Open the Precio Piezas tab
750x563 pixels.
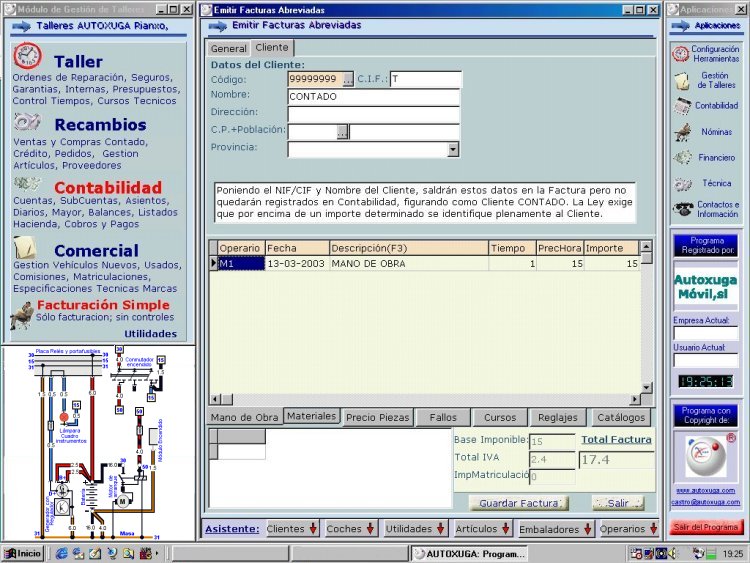(377, 417)
